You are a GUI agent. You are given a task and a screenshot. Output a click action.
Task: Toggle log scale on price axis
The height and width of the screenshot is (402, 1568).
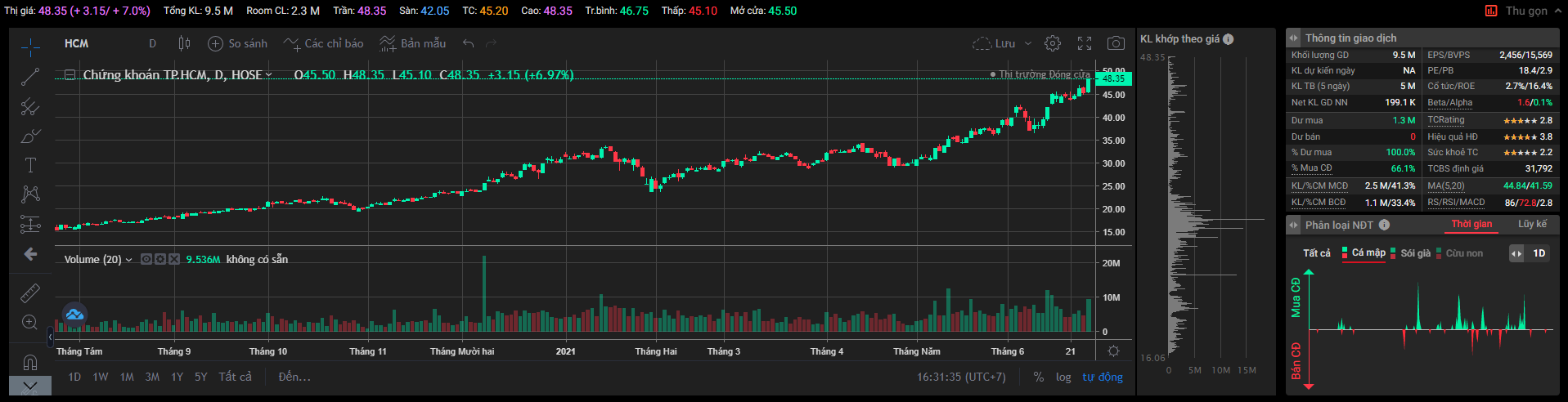click(1063, 377)
